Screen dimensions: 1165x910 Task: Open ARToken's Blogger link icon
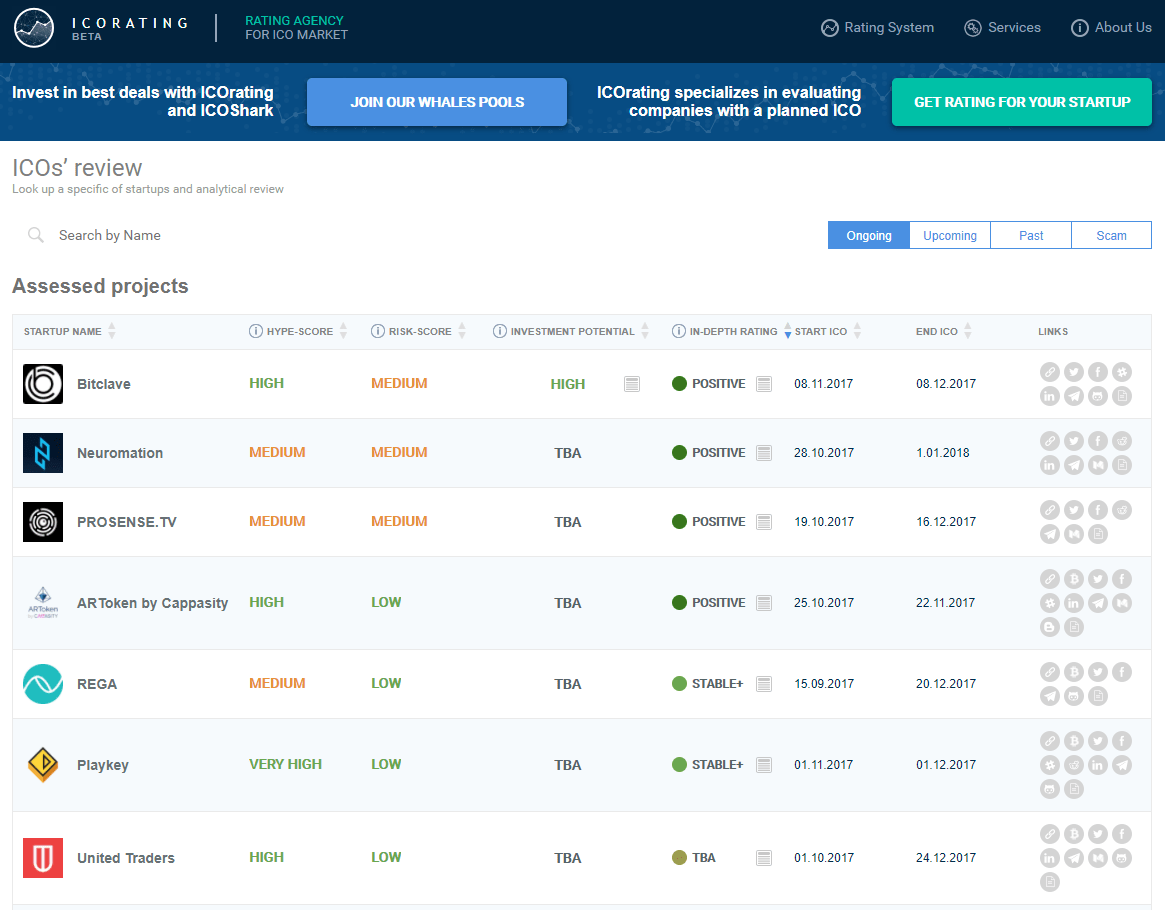pyautogui.click(x=1050, y=627)
